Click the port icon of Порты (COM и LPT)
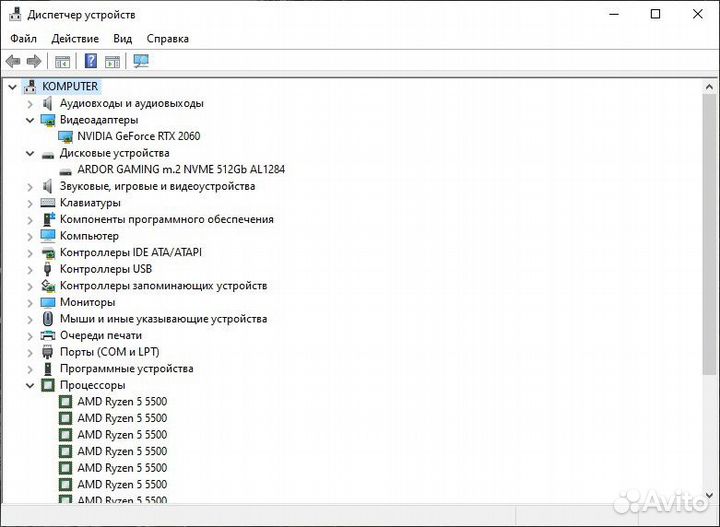This screenshot has width=720, height=527. pyautogui.click(x=47, y=352)
